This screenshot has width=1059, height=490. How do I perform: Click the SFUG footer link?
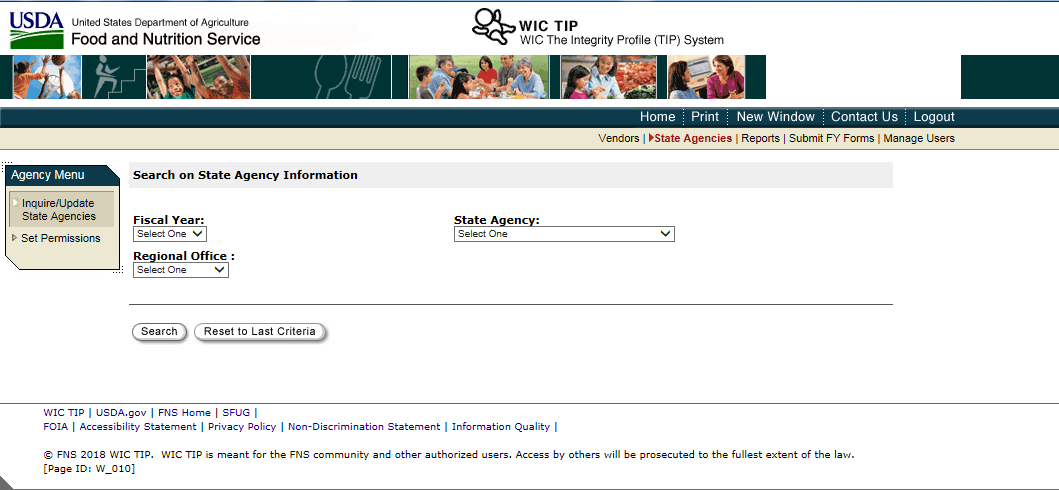coord(236,412)
